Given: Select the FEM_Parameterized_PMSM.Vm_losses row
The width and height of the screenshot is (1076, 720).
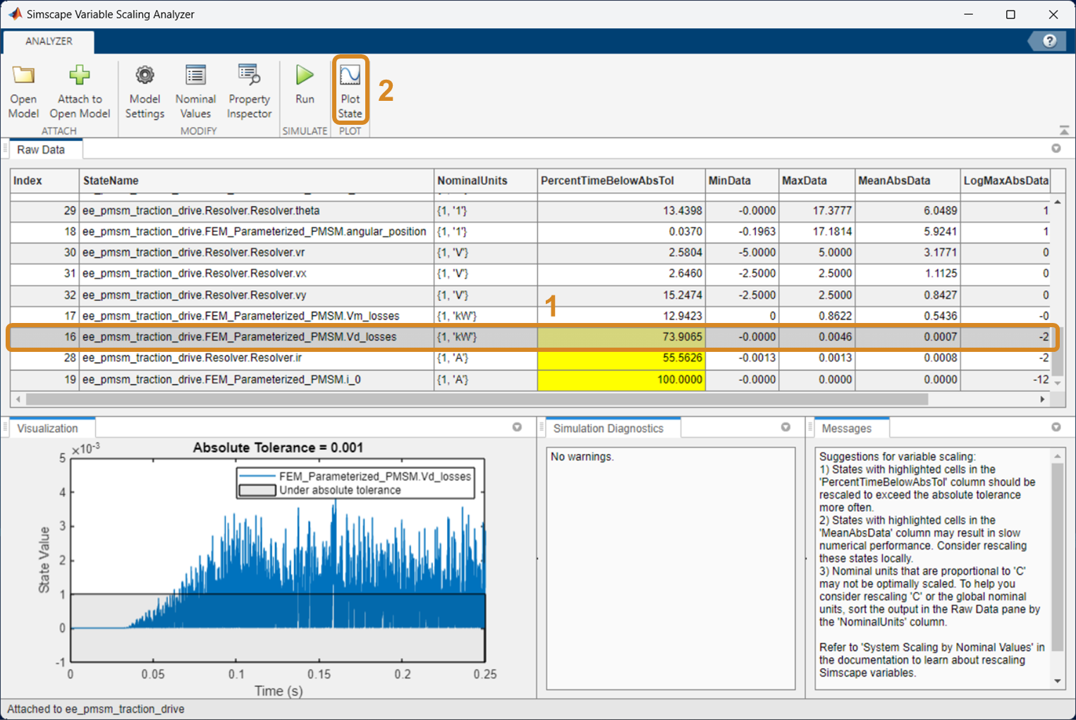Looking at the screenshot, I should point(530,316).
